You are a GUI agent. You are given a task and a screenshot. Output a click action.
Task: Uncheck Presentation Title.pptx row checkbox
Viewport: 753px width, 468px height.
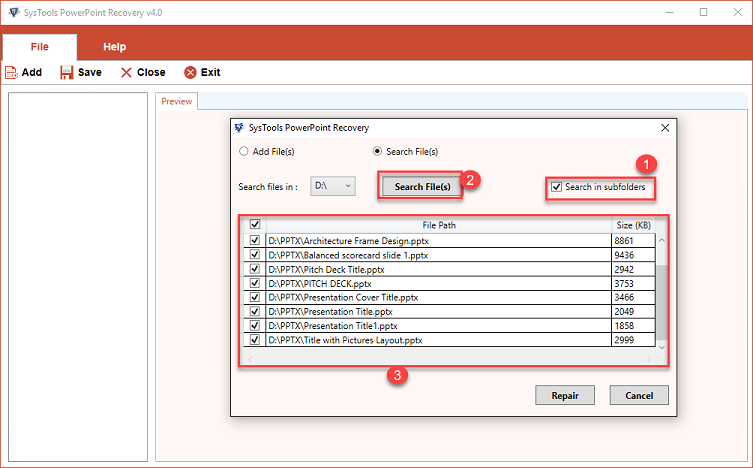click(x=255, y=311)
